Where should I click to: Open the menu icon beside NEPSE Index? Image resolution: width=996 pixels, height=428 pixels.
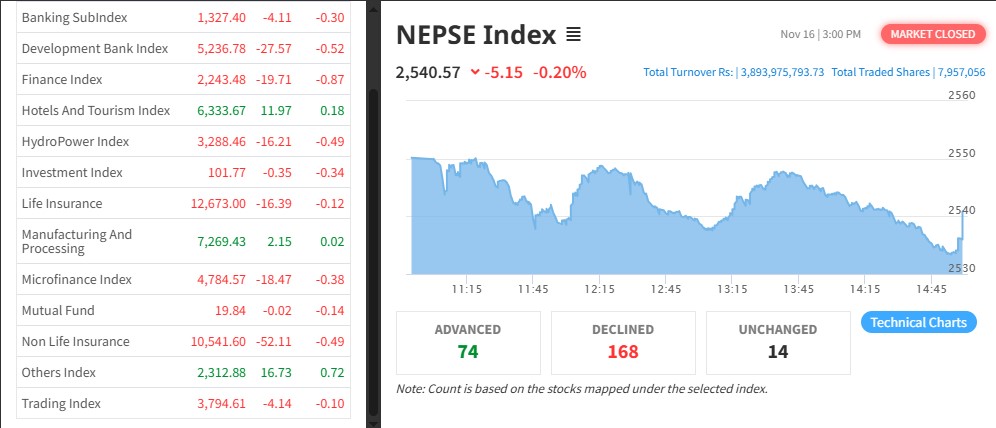(573, 35)
